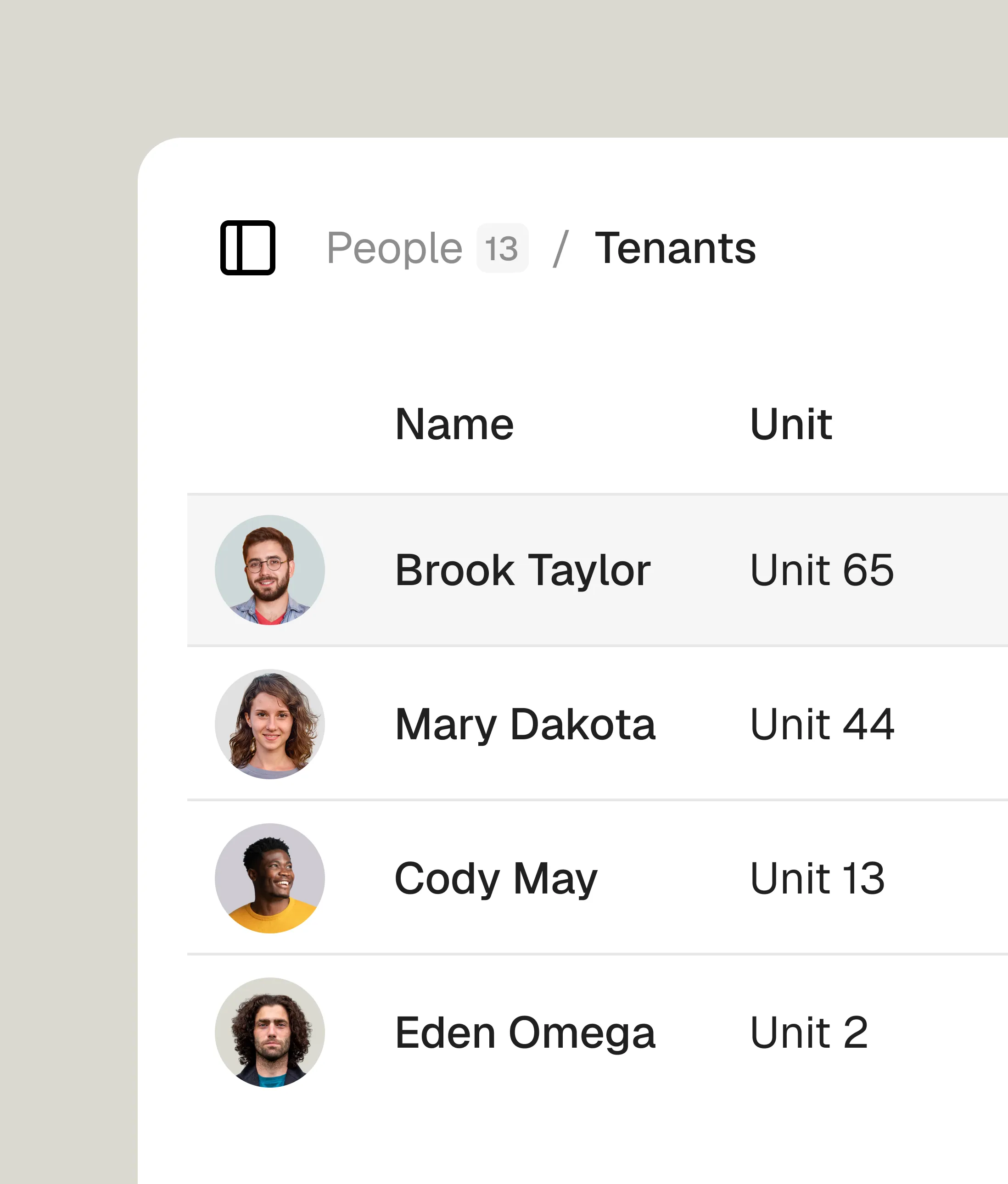Click Unit 44 for Mary Dakota
The height and width of the screenshot is (1184, 1008).
(x=822, y=723)
